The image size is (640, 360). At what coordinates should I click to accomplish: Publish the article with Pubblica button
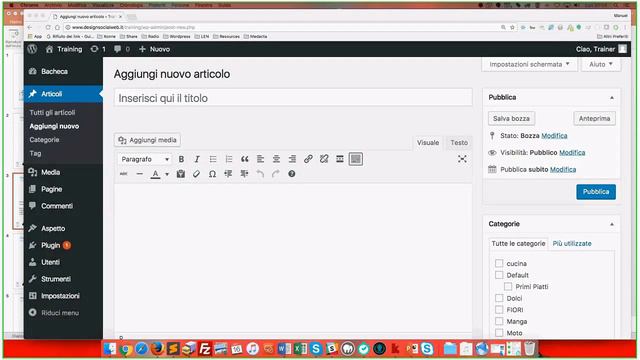click(596, 192)
